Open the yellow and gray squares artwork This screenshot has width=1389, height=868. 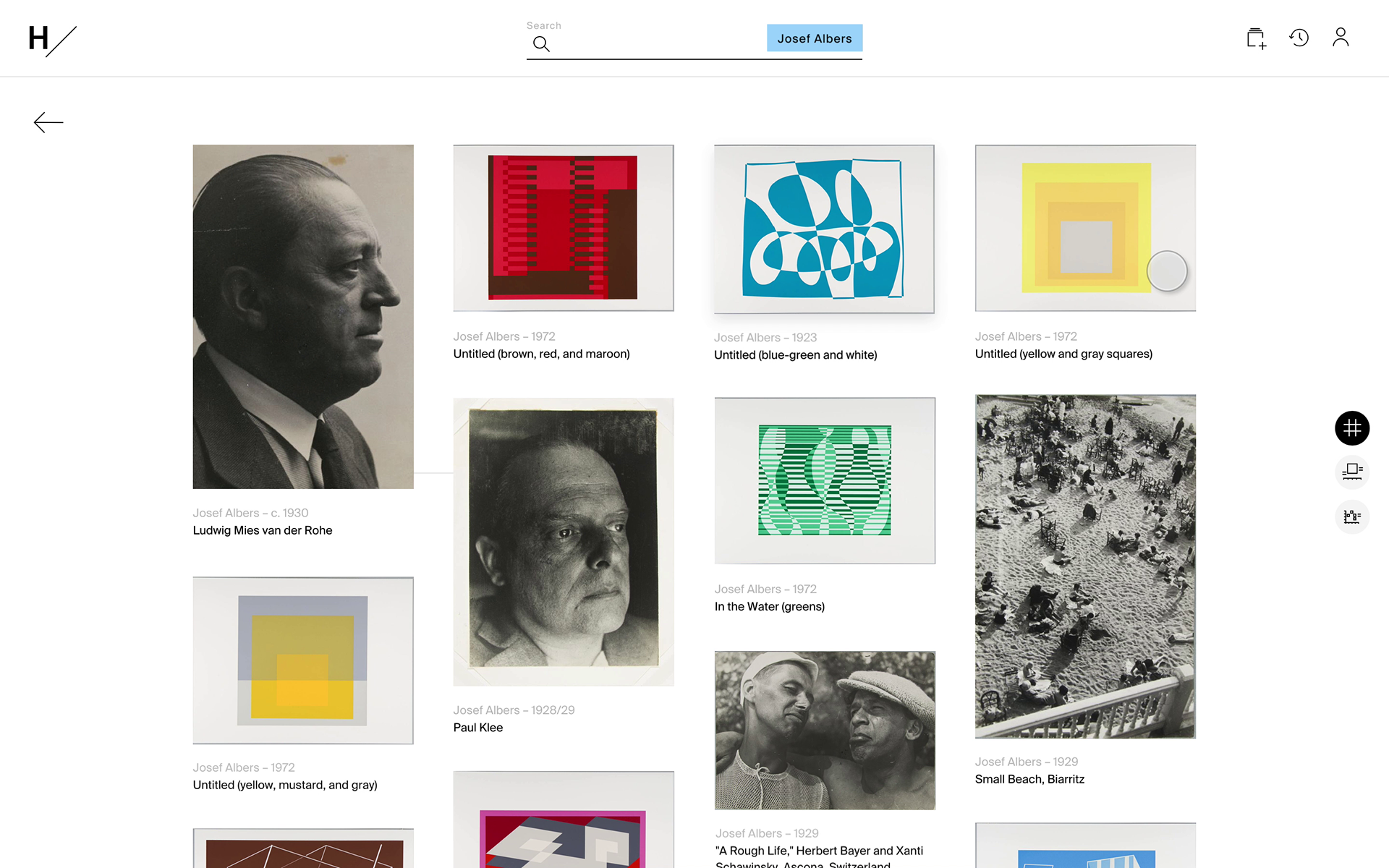click(x=1085, y=228)
